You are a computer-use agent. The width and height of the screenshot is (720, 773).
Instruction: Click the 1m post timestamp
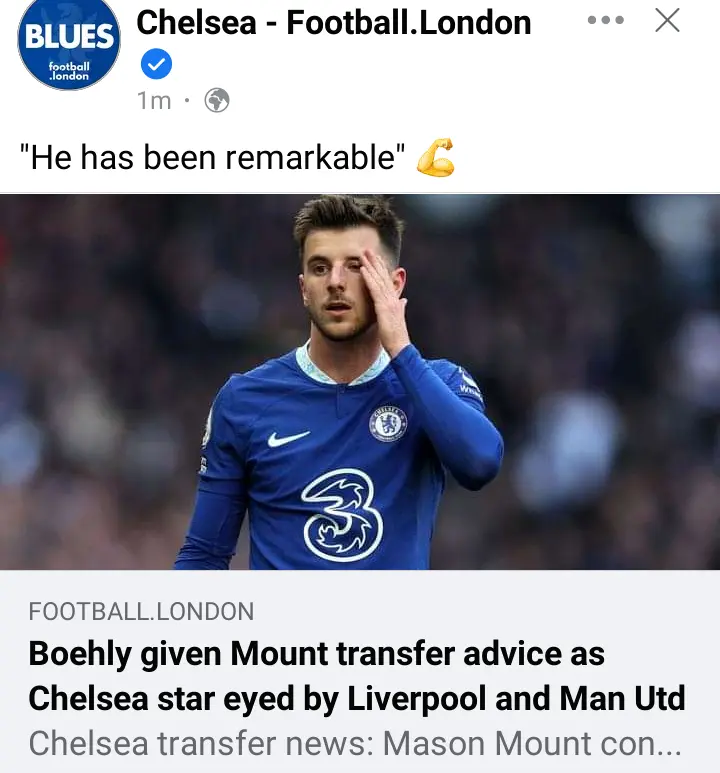point(154,100)
